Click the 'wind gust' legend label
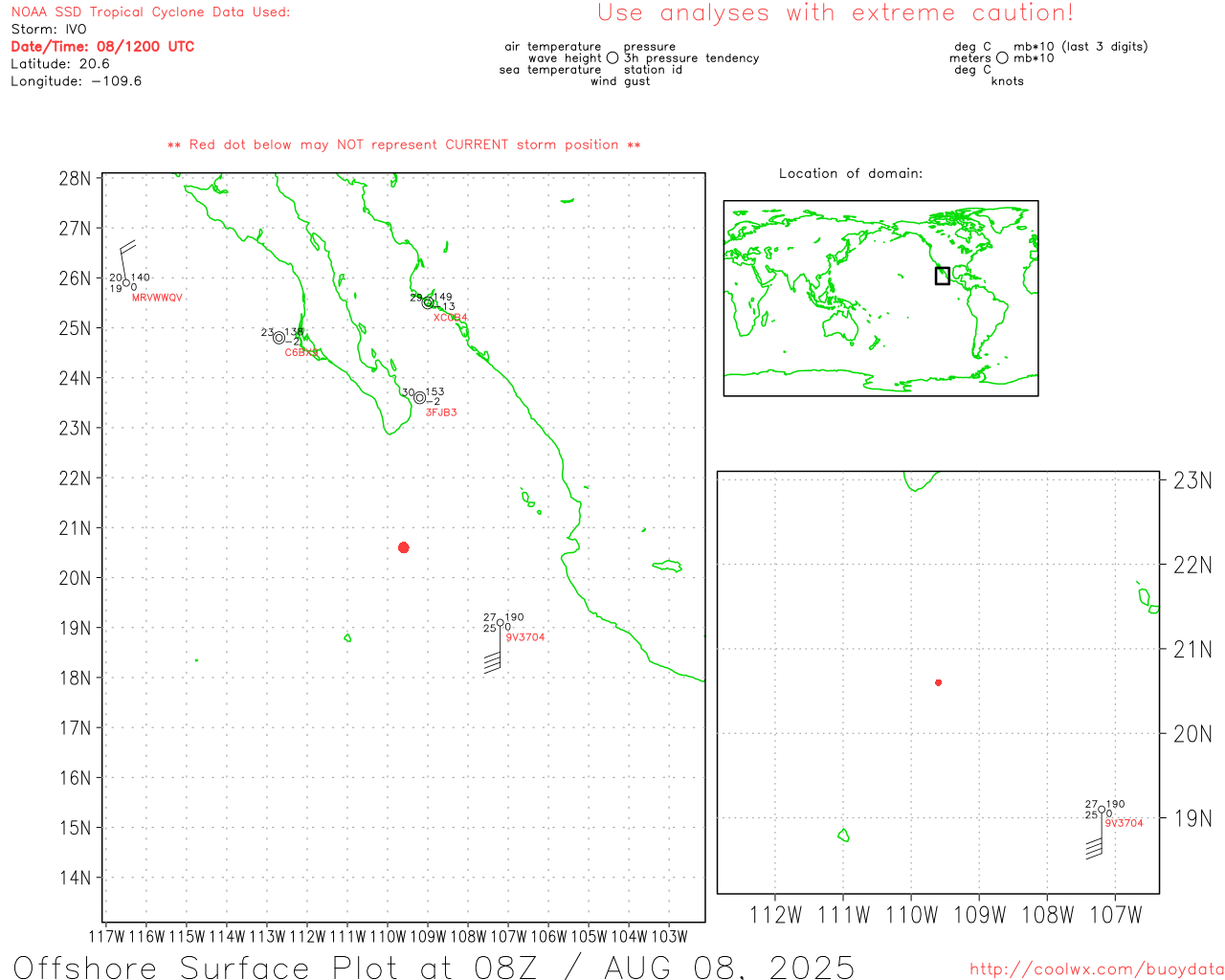The width and height of the screenshot is (1225, 980). (x=620, y=81)
